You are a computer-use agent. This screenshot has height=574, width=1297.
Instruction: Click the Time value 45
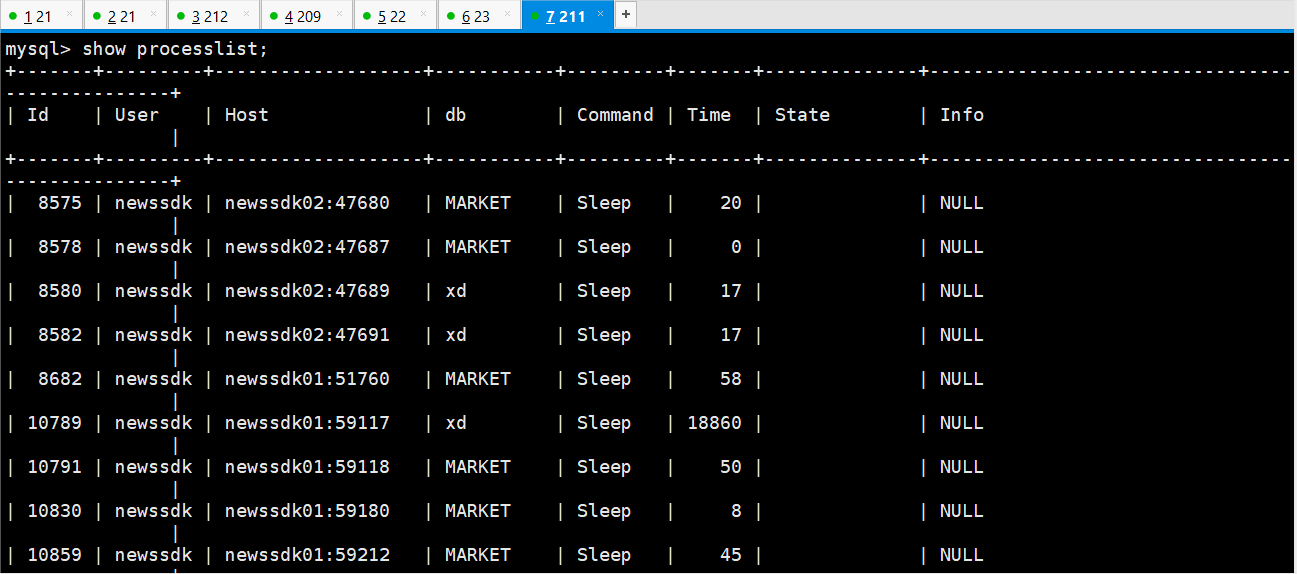731,555
